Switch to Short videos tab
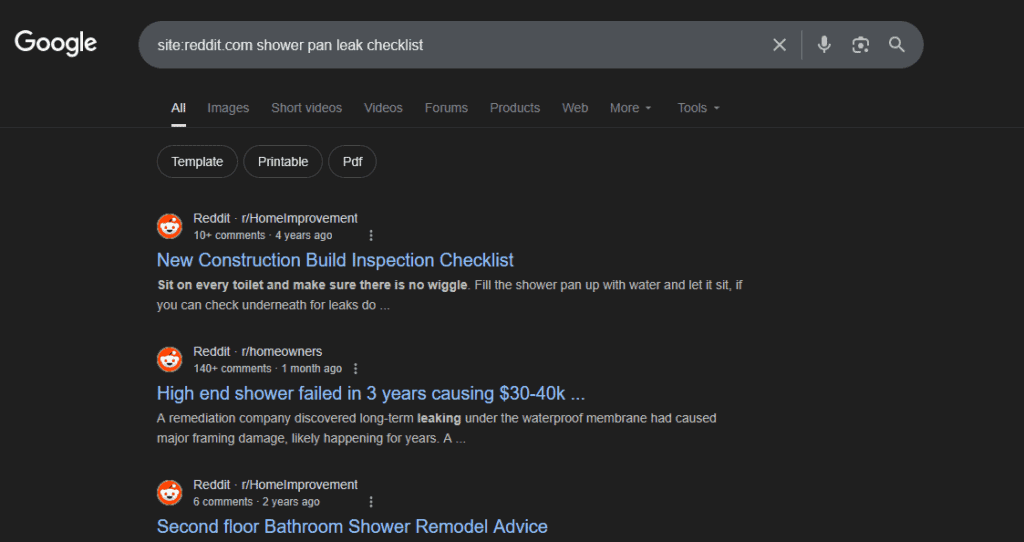The width and height of the screenshot is (1024, 542). pyautogui.click(x=306, y=108)
